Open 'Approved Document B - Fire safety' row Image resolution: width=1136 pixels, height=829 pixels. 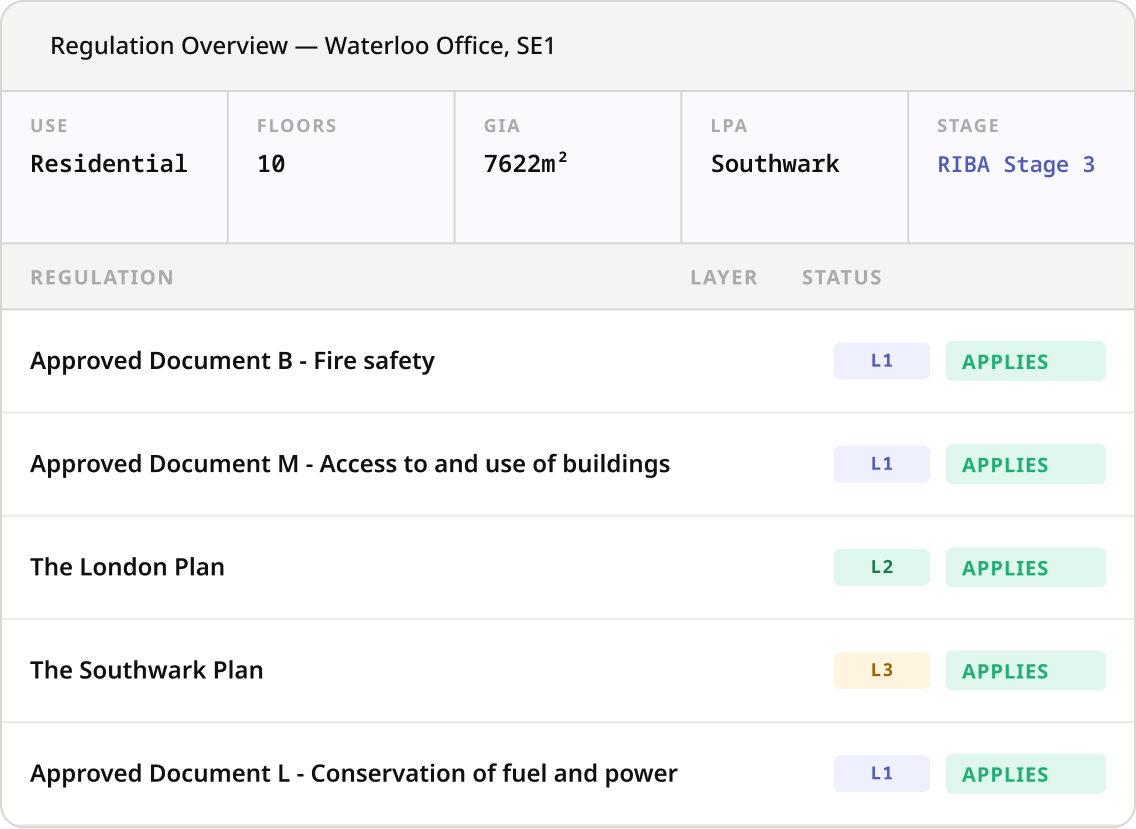(x=568, y=361)
